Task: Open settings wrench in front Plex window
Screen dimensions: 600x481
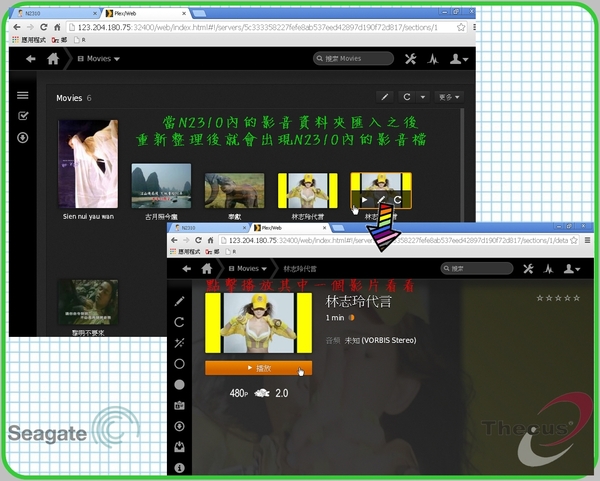Action: point(528,269)
